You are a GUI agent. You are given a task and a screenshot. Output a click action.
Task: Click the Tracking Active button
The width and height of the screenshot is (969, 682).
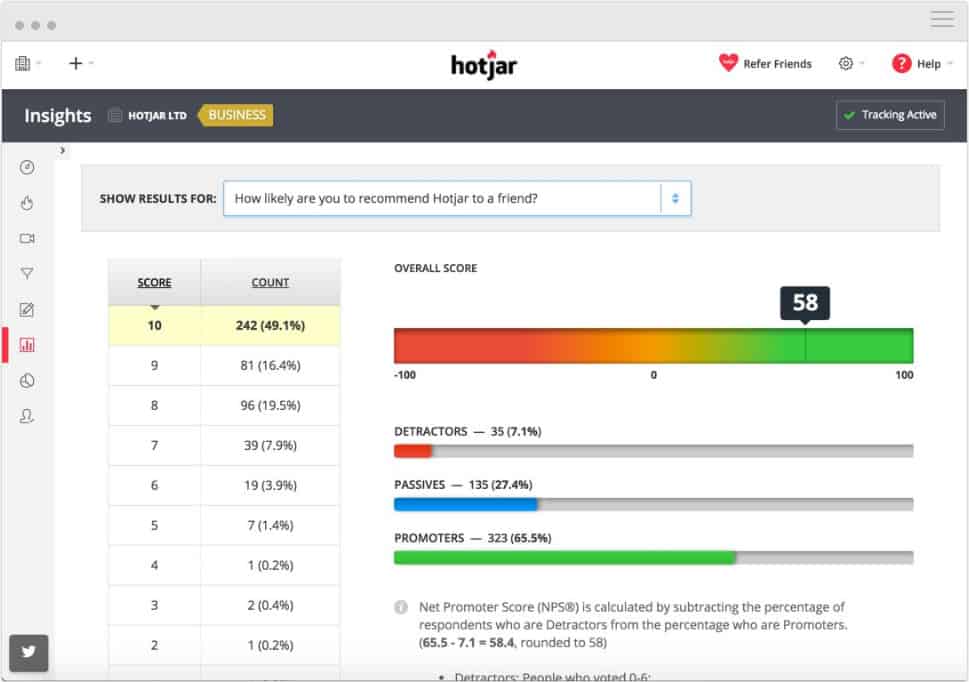coord(890,115)
